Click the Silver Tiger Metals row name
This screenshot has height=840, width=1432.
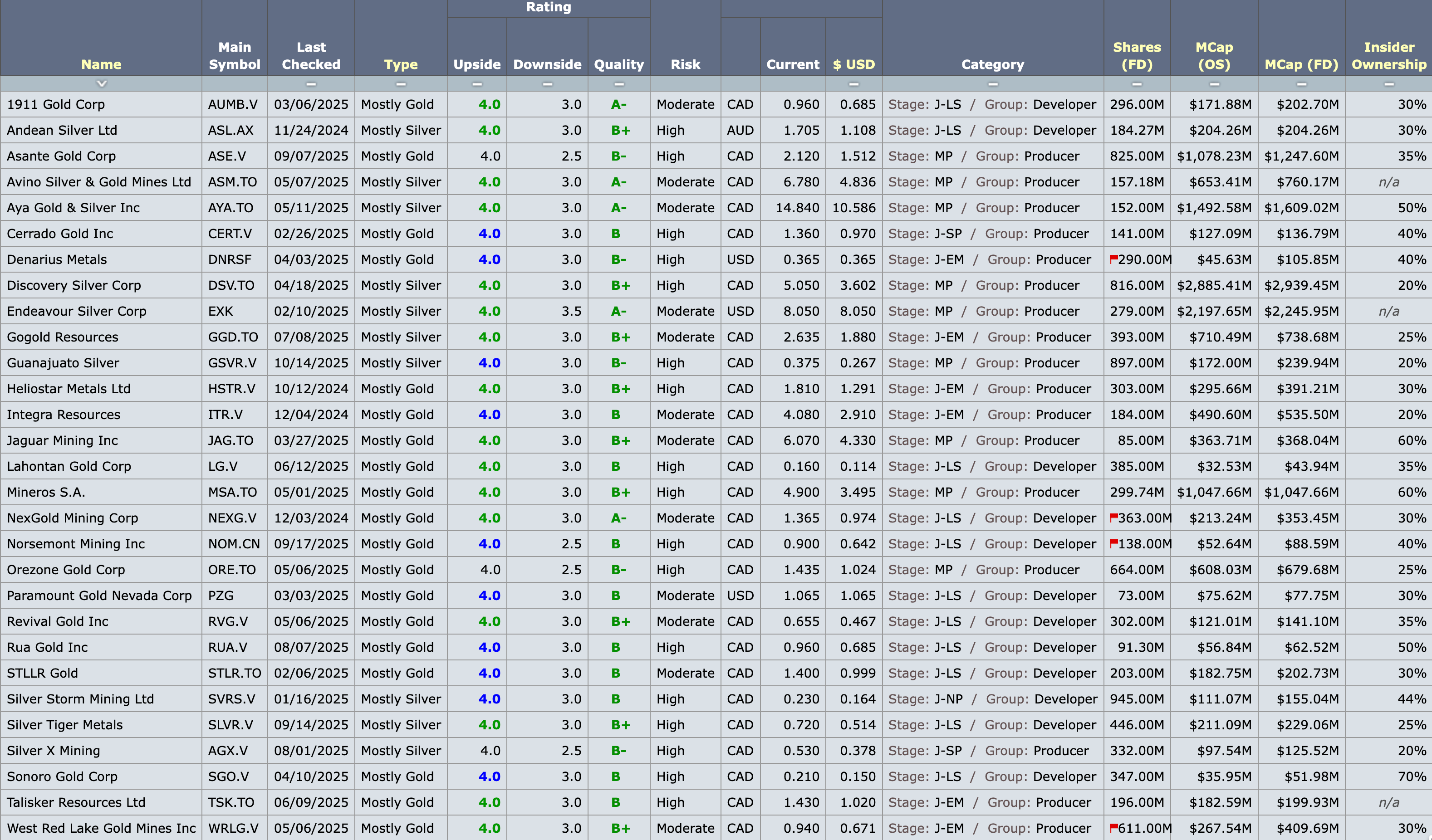tap(65, 725)
